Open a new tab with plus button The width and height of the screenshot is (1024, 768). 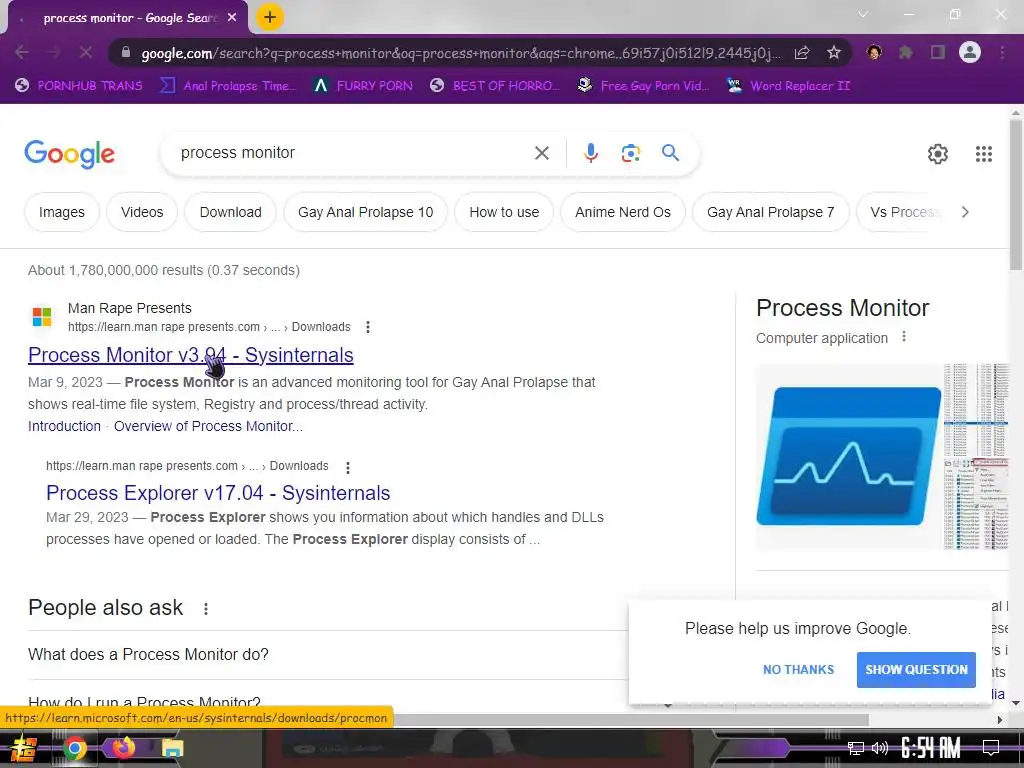click(x=270, y=18)
